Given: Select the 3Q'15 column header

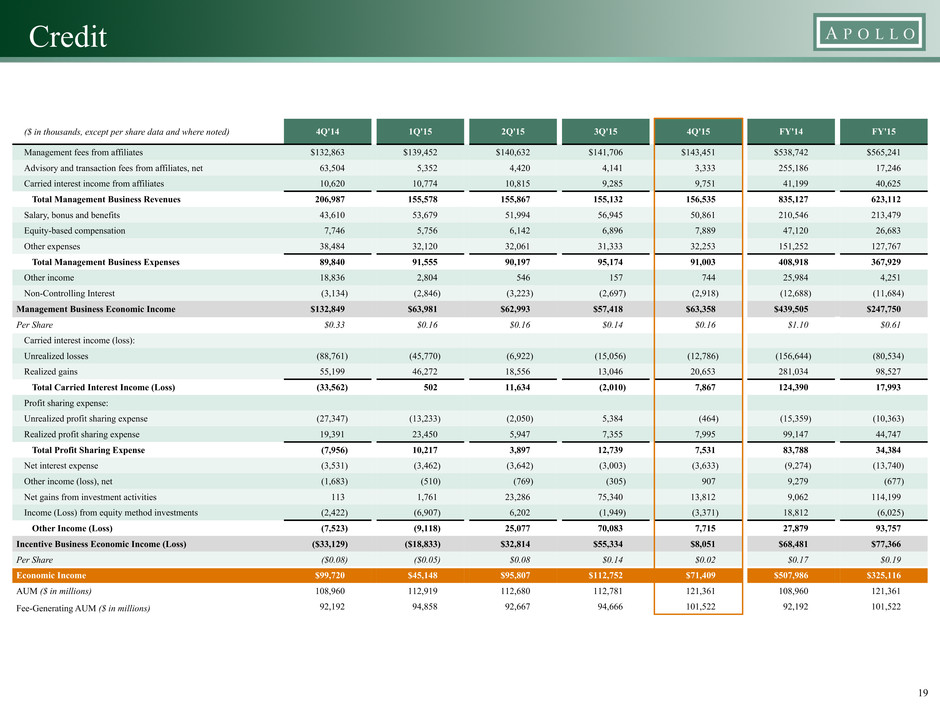Looking at the screenshot, I should coord(605,131).
